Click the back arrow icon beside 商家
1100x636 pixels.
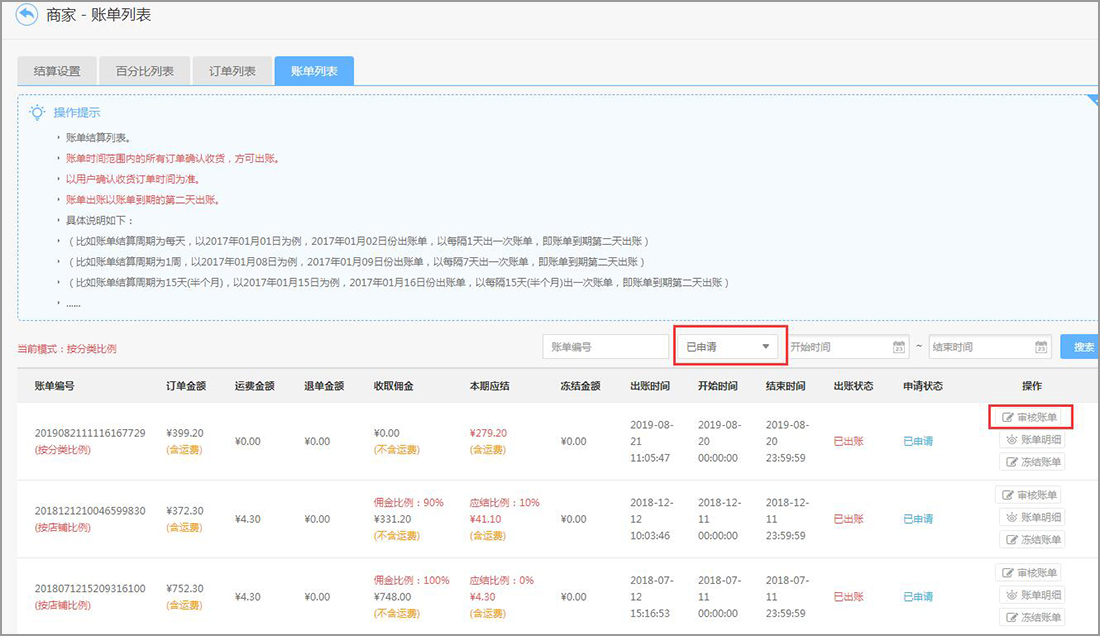click(27, 16)
